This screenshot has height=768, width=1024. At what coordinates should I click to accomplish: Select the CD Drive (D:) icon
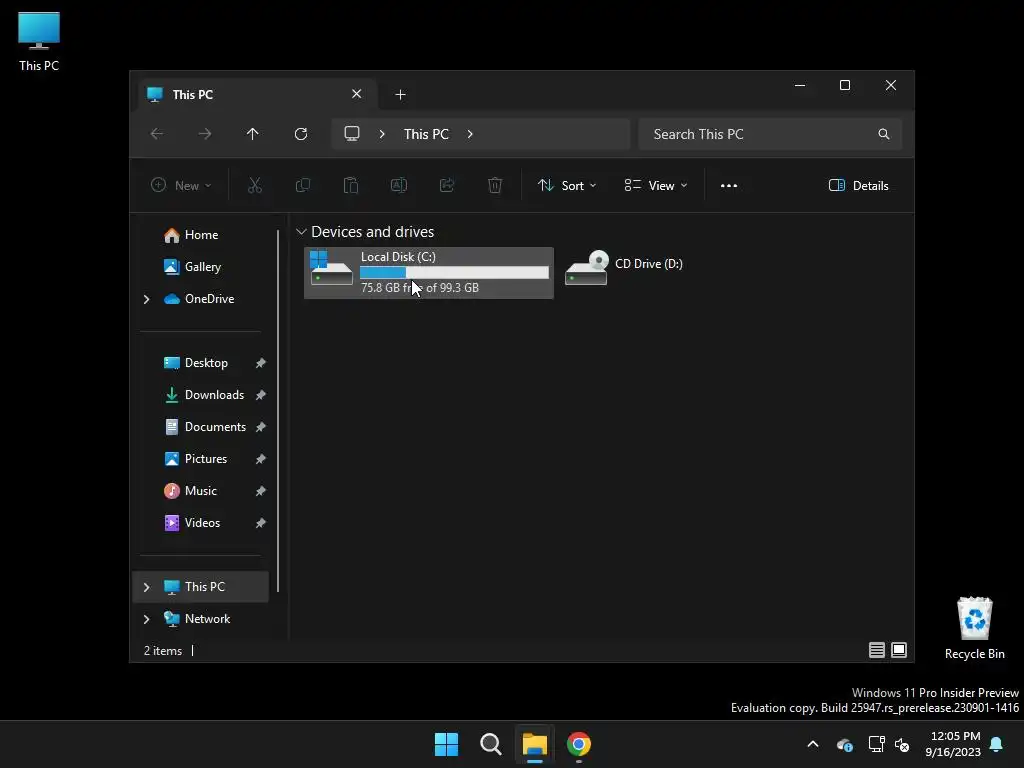(x=586, y=268)
